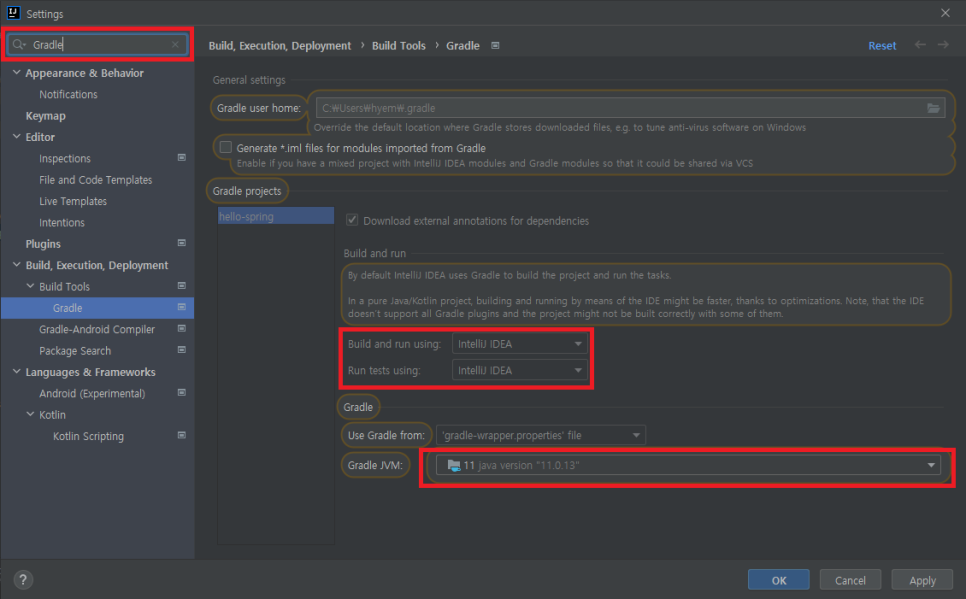966x599 pixels.
Task: Collapse Build, Execution, Deployment section
Action: pyautogui.click(x=17, y=265)
